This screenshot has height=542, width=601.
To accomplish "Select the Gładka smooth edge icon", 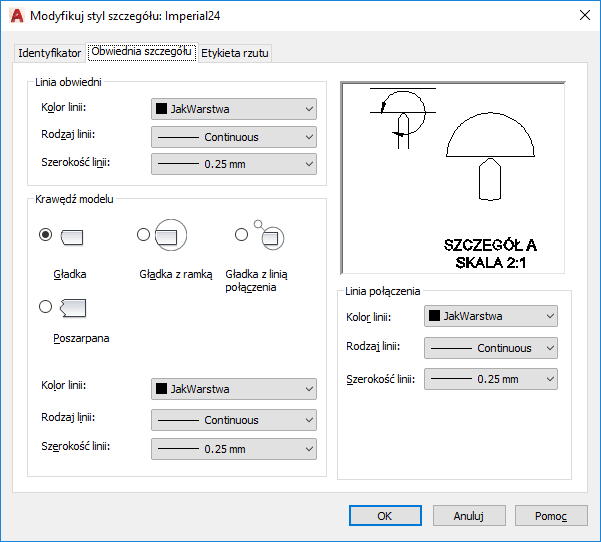I will pos(72,237).
